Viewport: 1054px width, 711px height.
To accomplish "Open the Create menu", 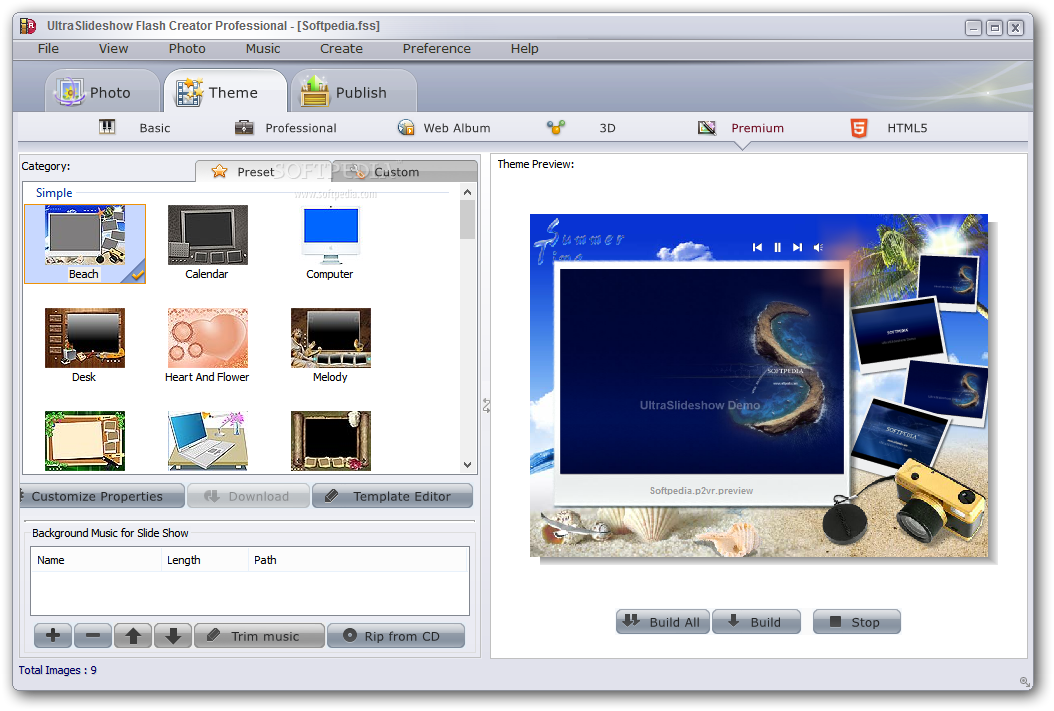I will coord(341,48).
